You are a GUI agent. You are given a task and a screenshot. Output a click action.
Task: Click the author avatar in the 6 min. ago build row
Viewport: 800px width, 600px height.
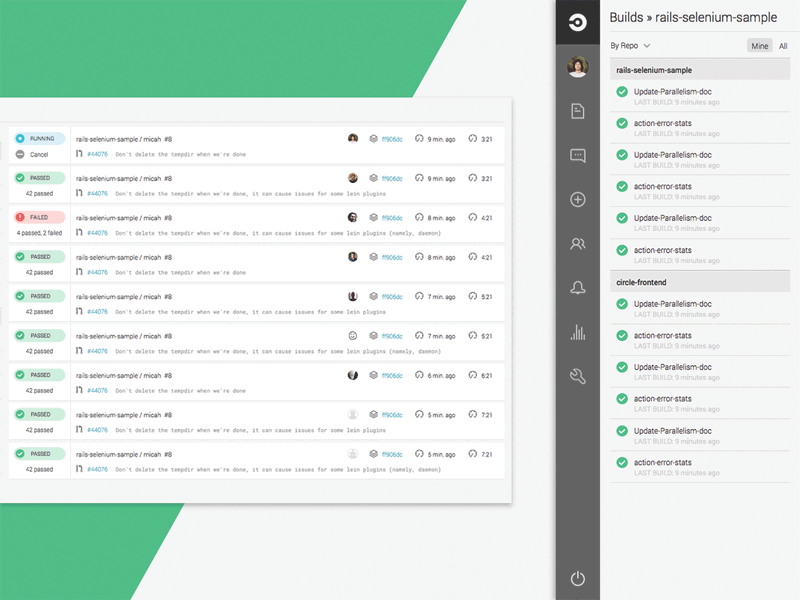pyautogui.click(x=353, y=375)
